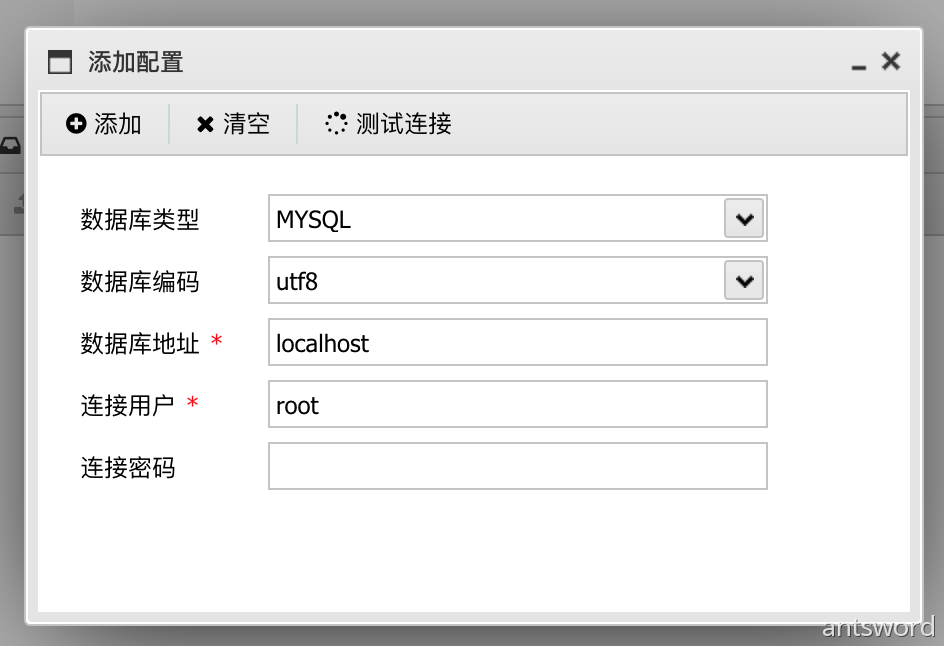Open the MYSQL database type combo box
This screenshot has width=944, height=646.
(495, 219)
